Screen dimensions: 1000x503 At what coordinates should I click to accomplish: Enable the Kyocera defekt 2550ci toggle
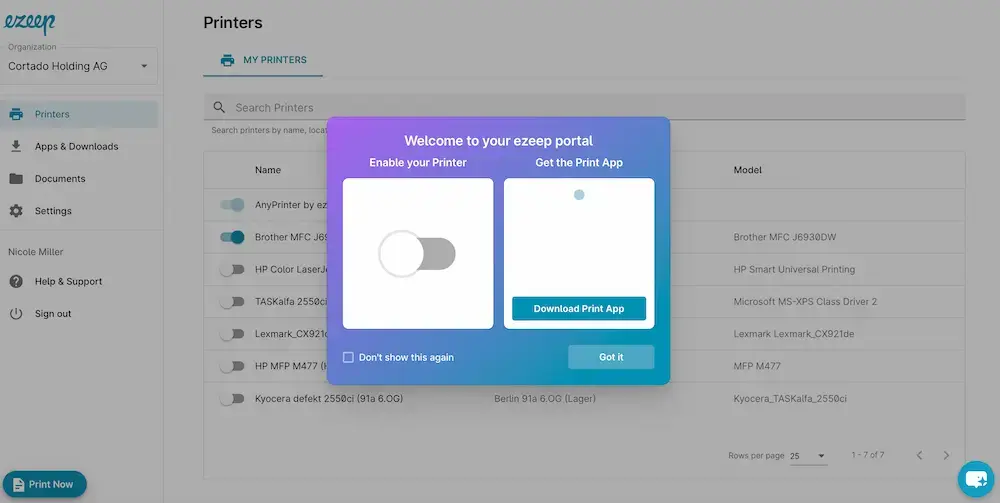pos(232,399)
